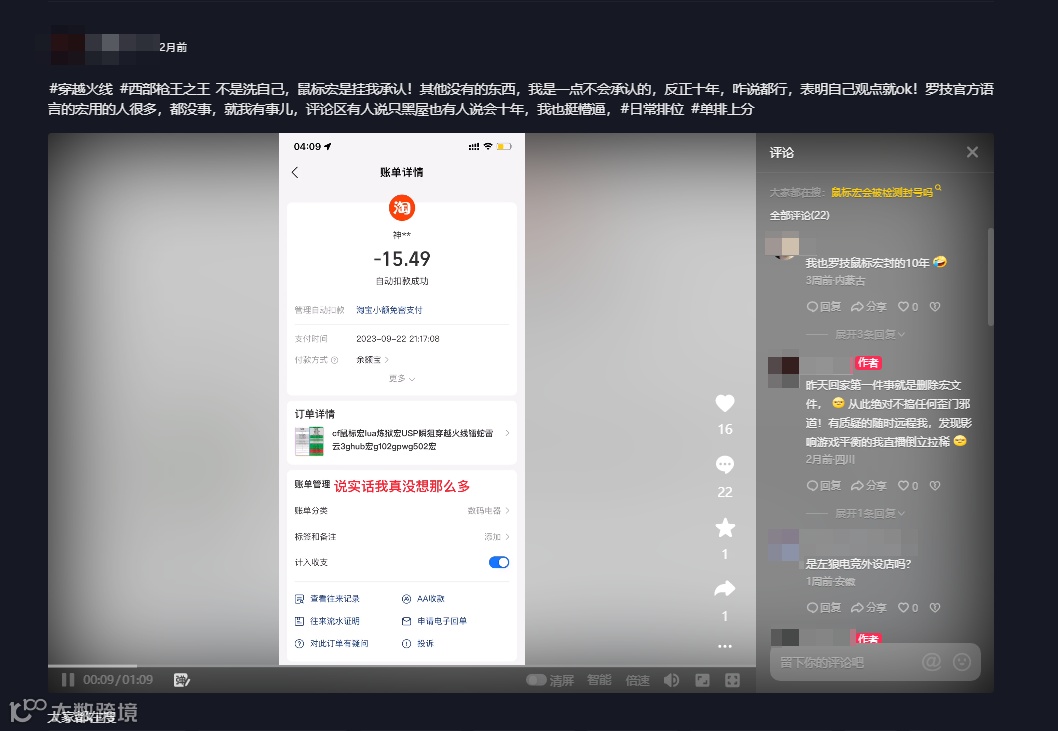Viewport: 1058px width, 731px height.
Task: Dislike the 罗技鼠标宏封的10年 comment
Action: [935, 306]
